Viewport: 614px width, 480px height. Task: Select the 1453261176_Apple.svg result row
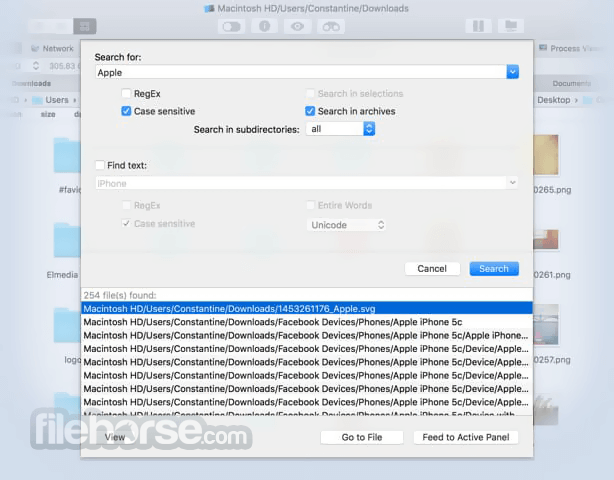click(307, 309)
